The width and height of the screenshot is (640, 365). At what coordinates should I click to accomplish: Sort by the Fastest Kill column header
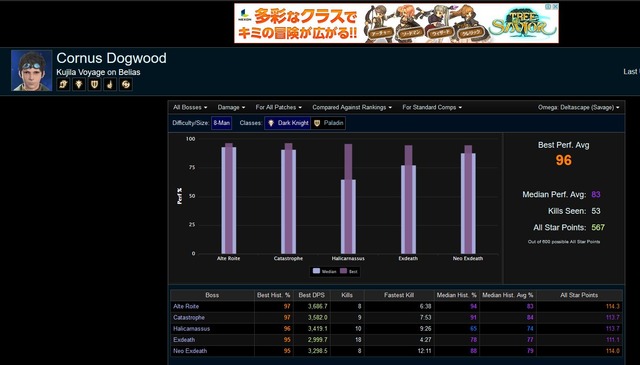399,295
